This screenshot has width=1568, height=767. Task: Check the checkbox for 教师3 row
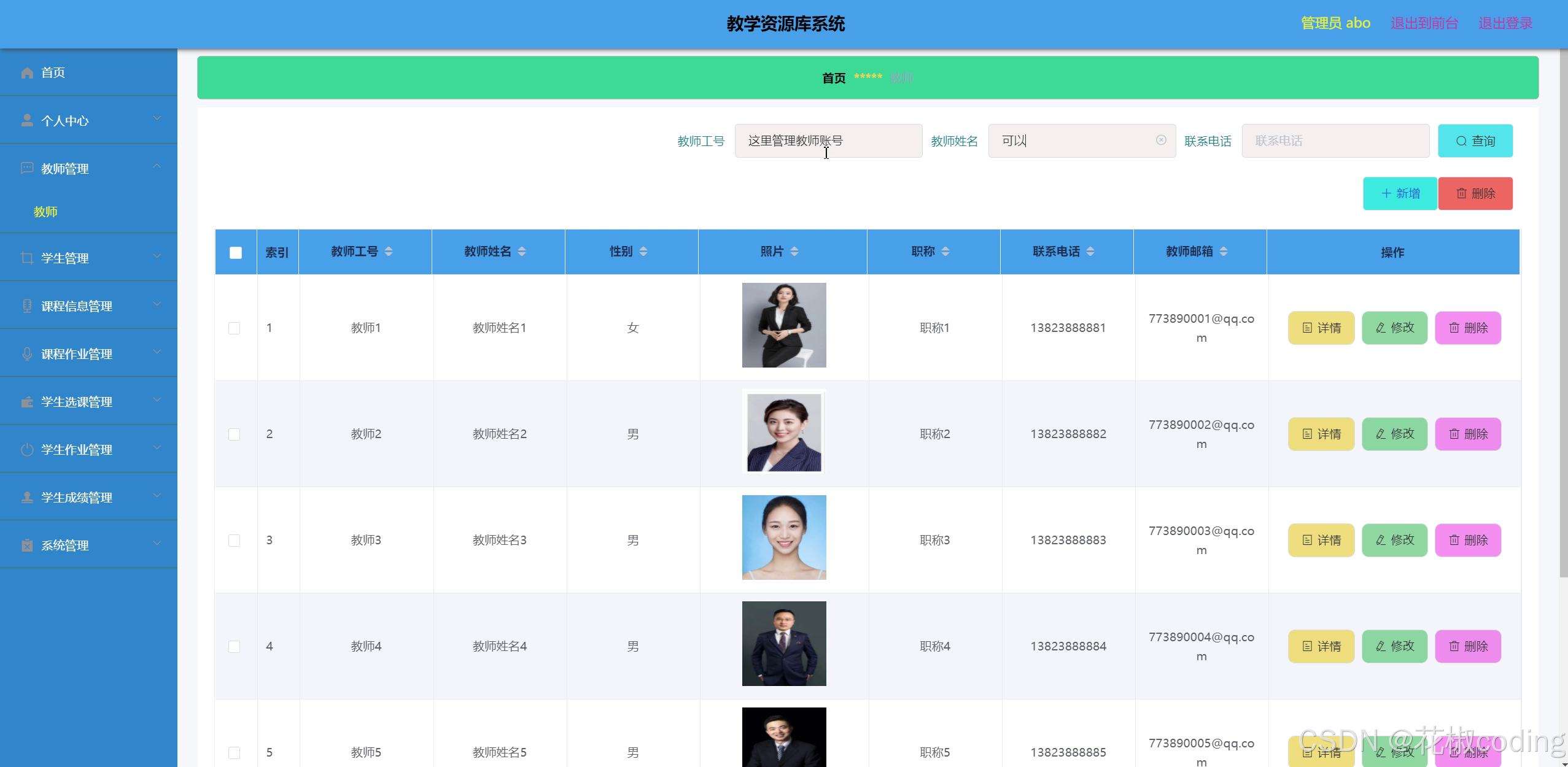pyautogui.click(x=235, y=540)
